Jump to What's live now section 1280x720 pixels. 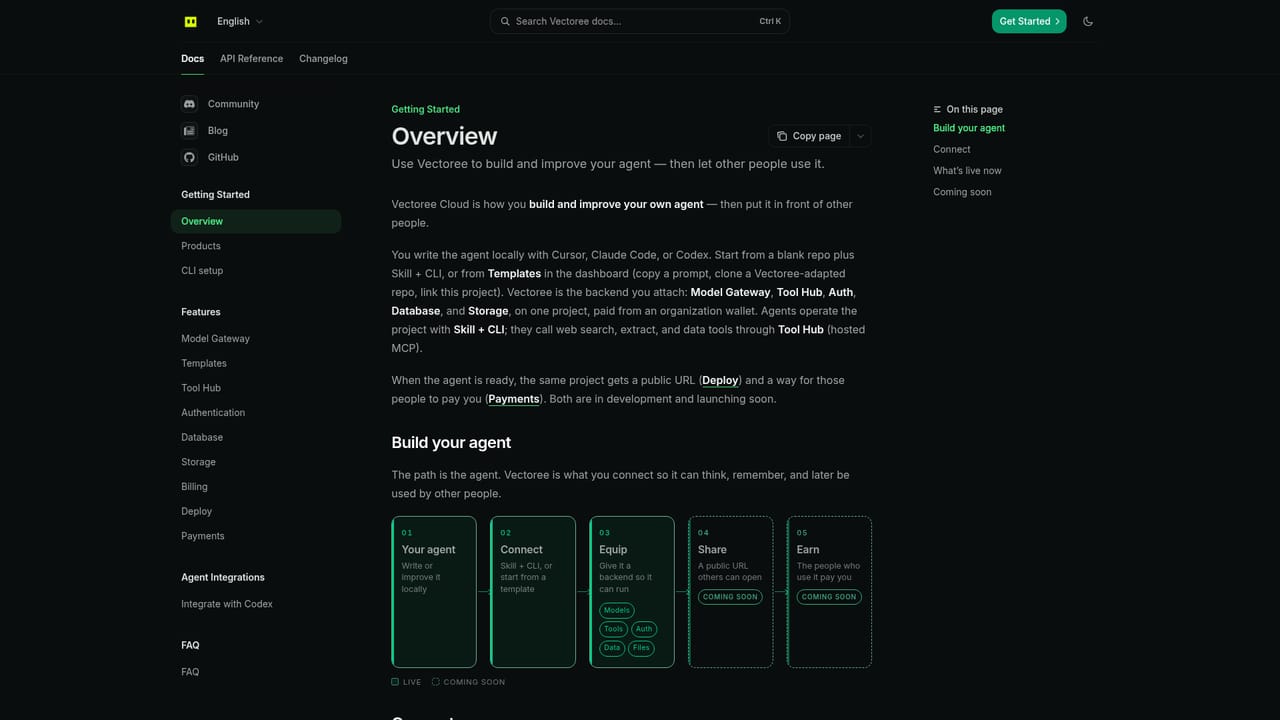967,171
